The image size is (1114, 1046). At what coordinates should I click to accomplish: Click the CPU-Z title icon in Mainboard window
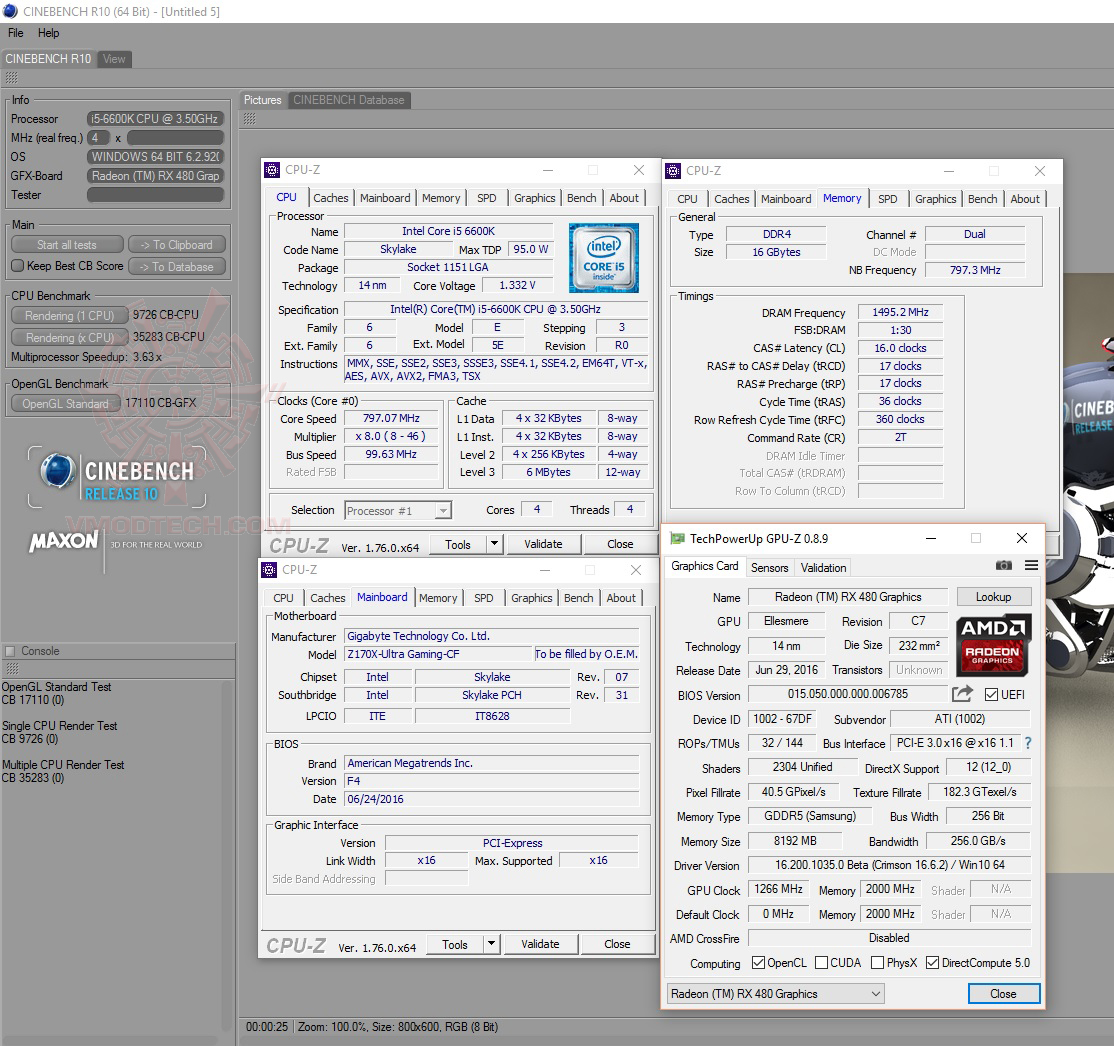(269, 570)
